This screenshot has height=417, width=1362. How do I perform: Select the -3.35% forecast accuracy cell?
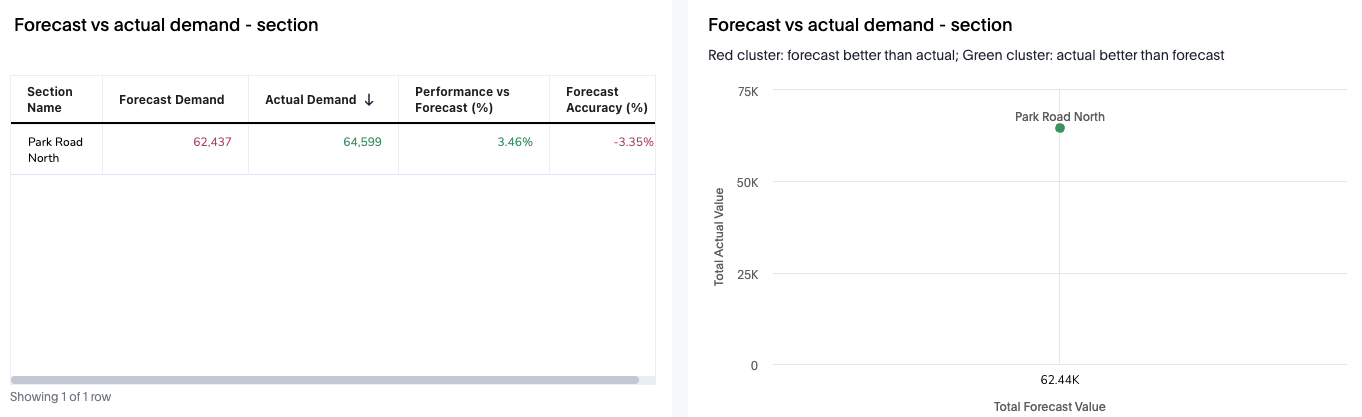(x=633, y=142)
